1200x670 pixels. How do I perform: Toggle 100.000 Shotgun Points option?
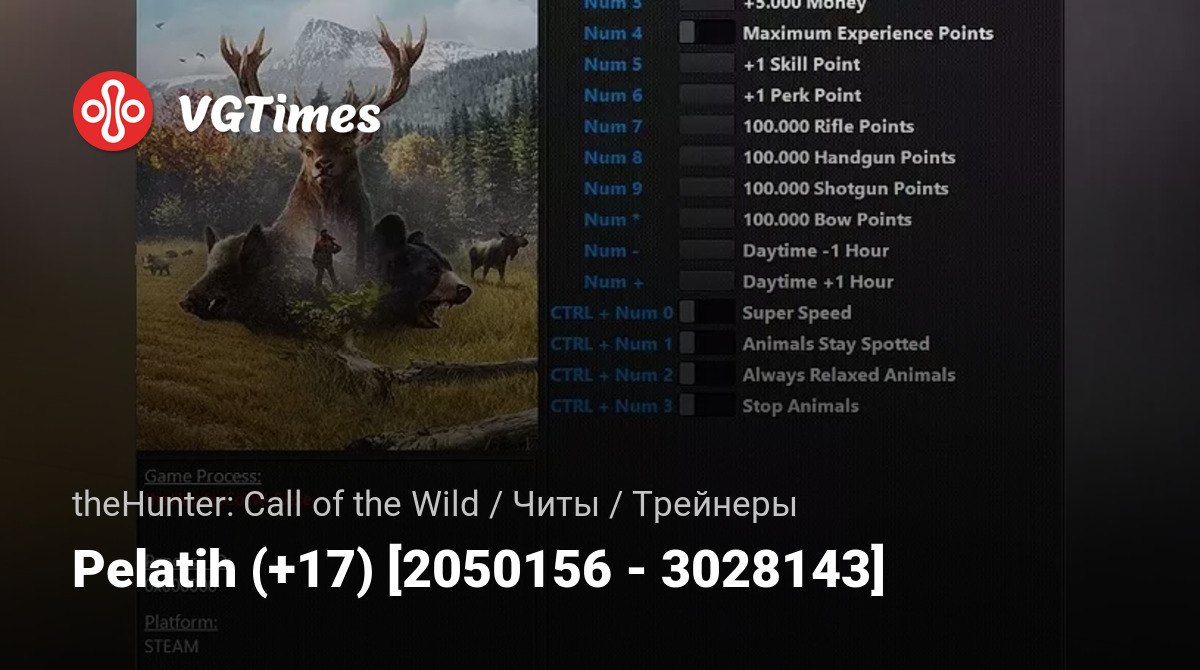click(707, 188)
